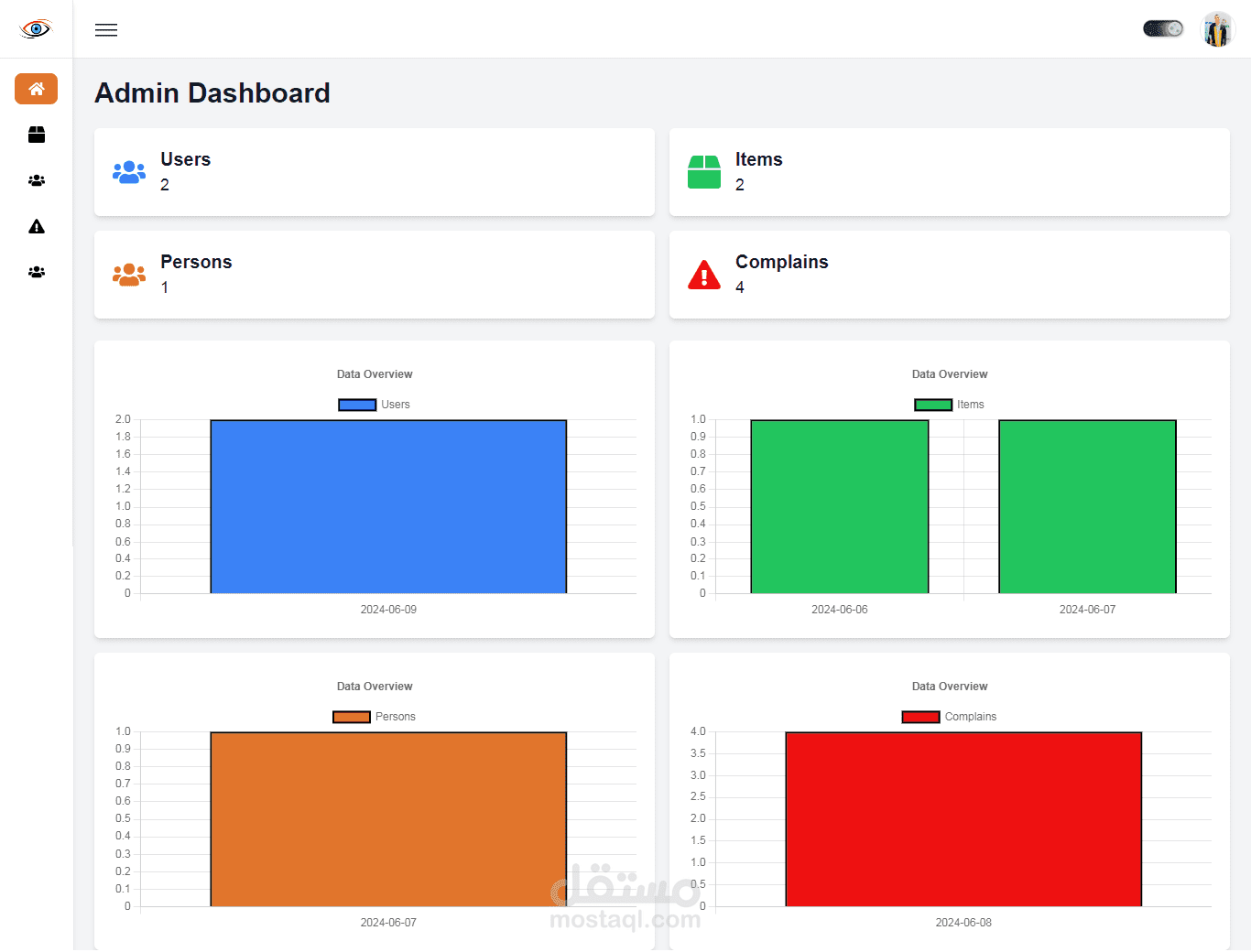Click the 1.8 tick on the Users chart axis

click(x=123, y=437)
